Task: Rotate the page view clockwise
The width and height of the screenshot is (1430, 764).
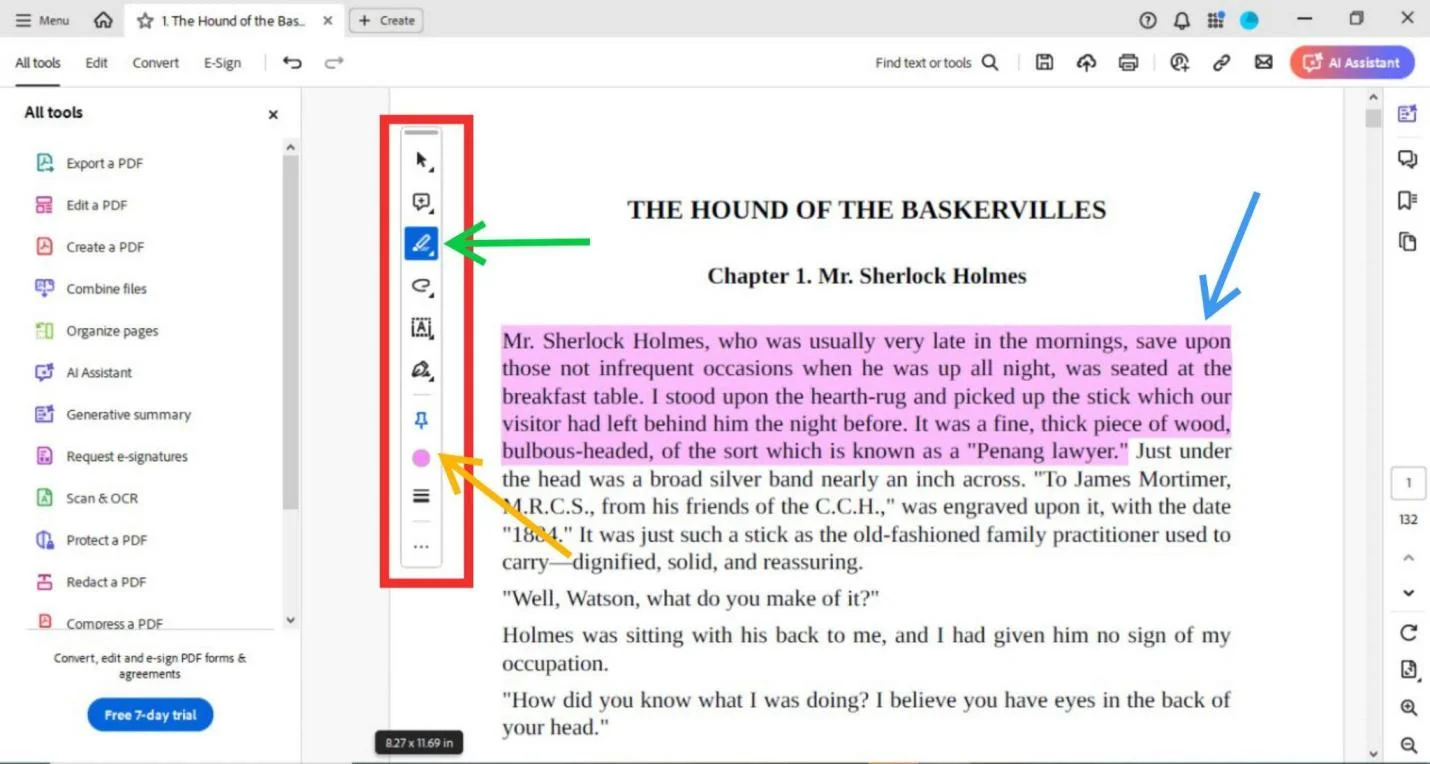Action: 1409,632
